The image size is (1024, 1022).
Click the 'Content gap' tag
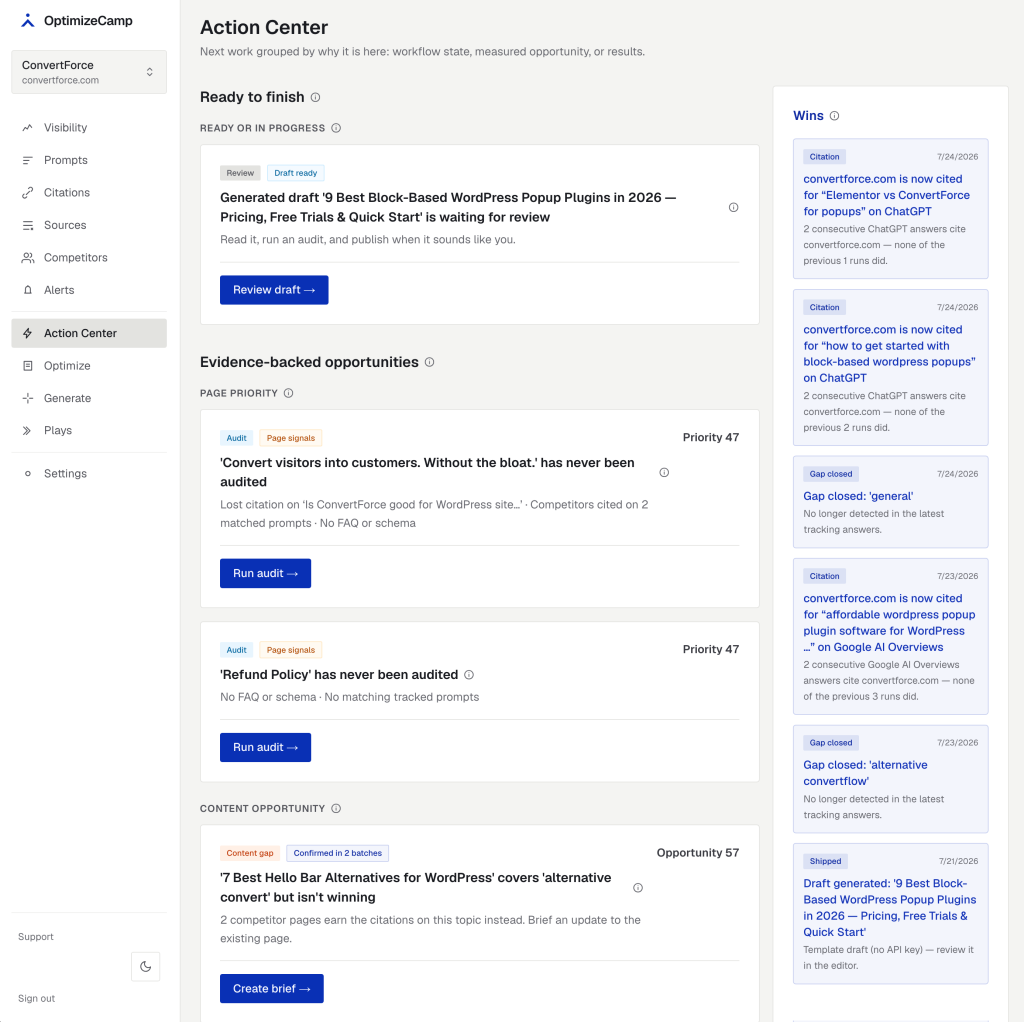click(x=250, y=853)
